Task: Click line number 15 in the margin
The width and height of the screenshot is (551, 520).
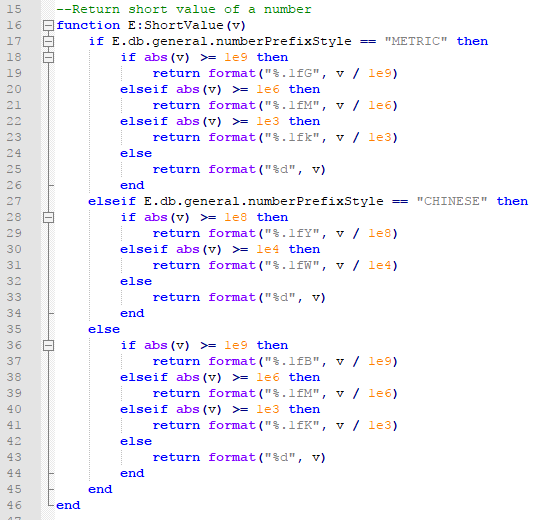Action: 14,9
